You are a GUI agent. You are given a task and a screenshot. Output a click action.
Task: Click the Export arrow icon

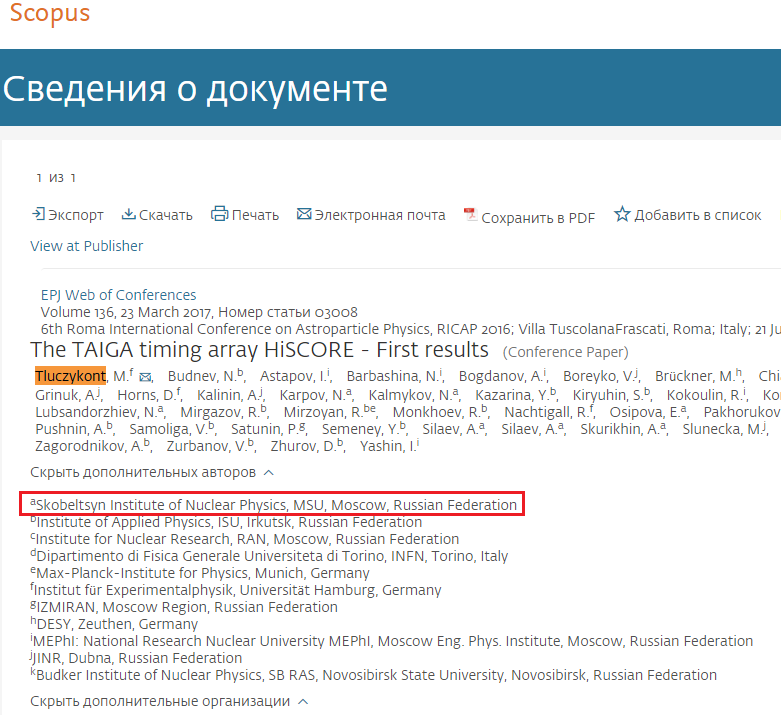38,215
